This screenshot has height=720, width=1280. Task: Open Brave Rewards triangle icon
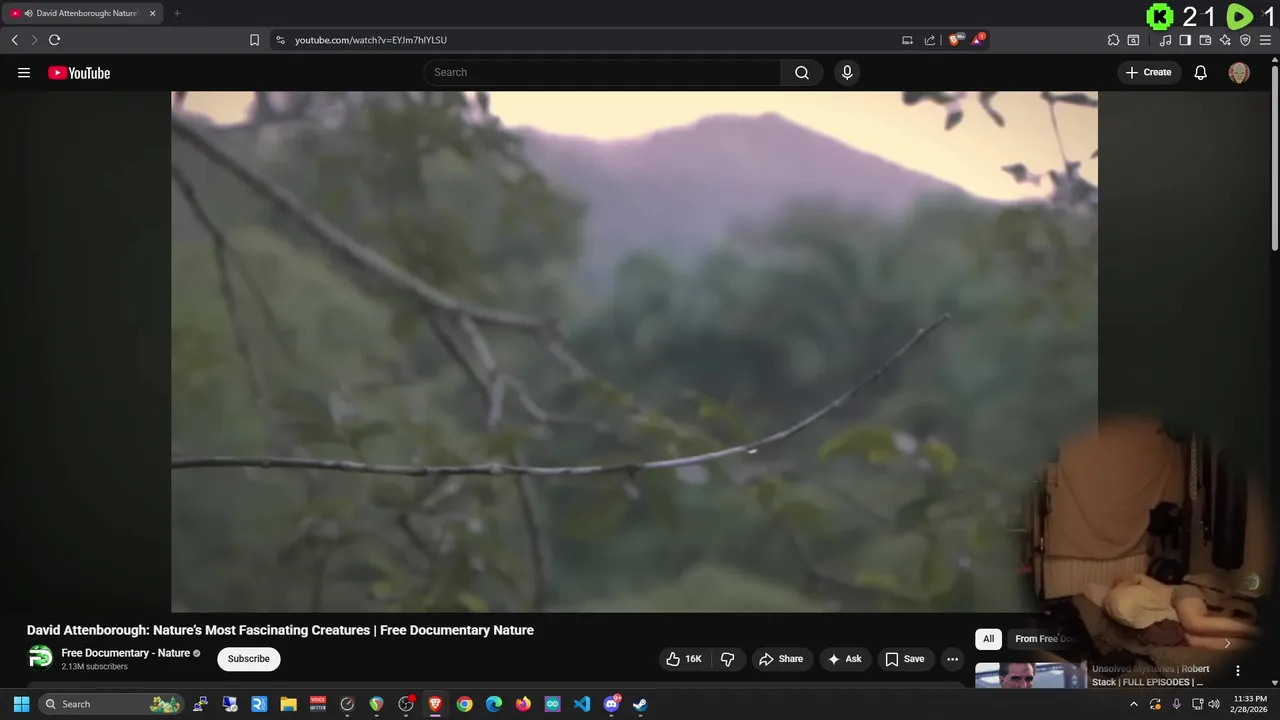[978, 40]
